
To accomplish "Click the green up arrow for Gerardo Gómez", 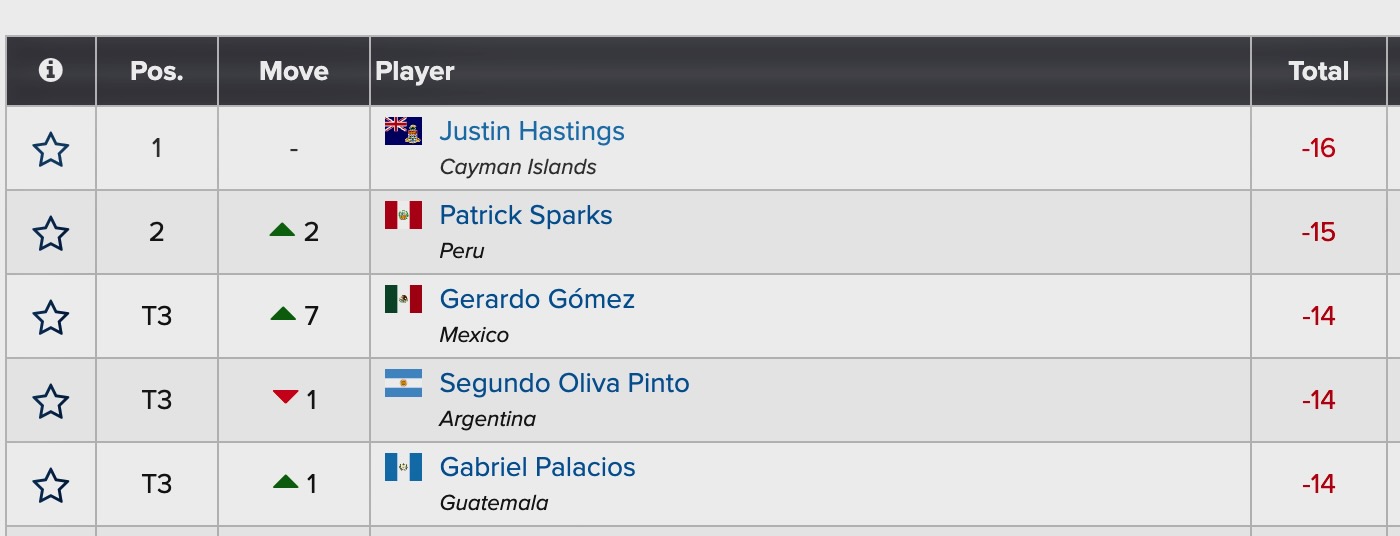I will (x=283, y=314).
